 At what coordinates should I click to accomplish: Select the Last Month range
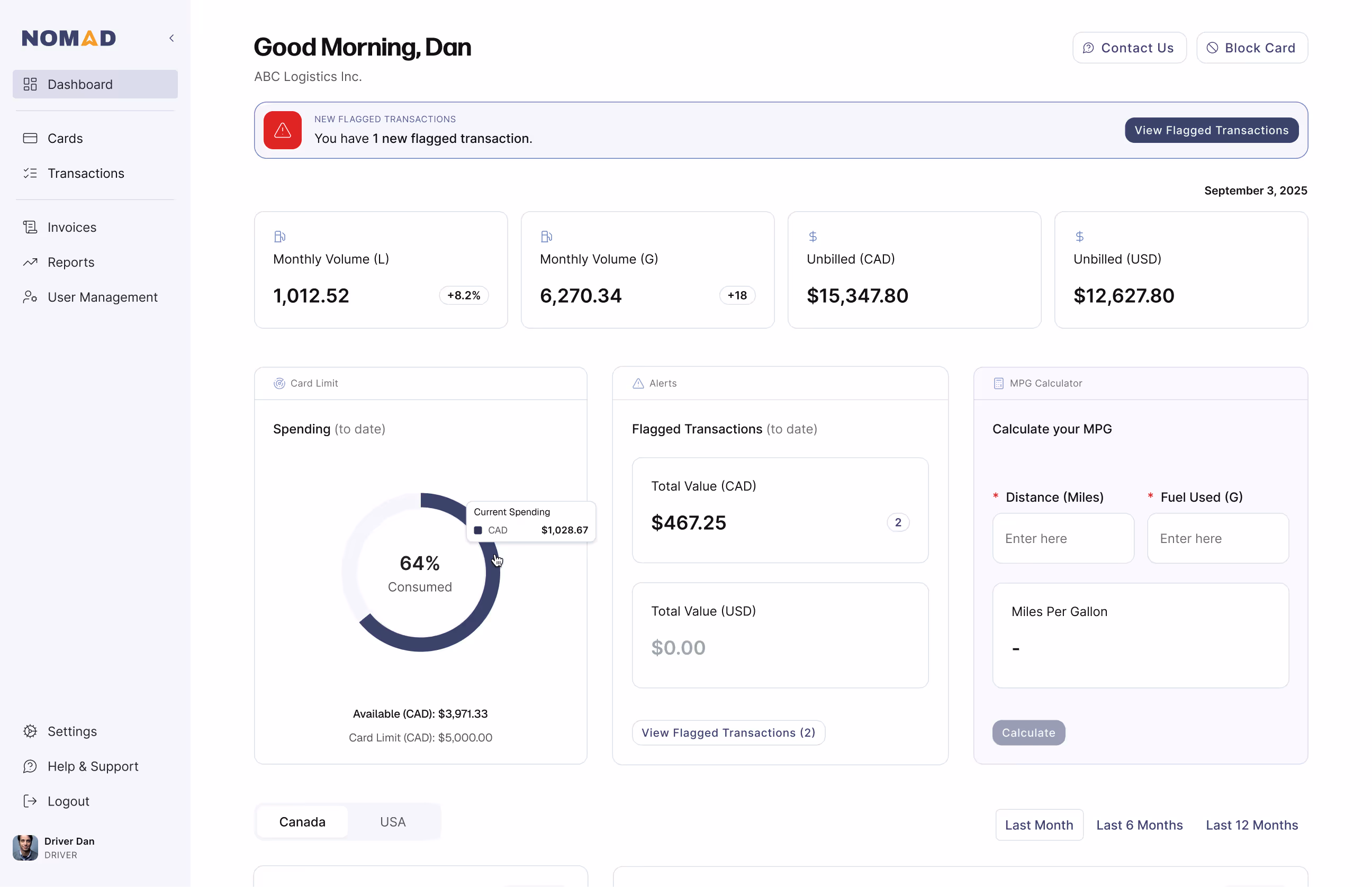coord(1039,825)
